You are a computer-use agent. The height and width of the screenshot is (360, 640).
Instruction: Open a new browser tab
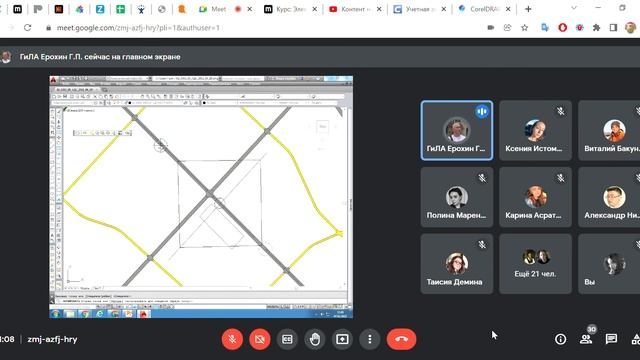[528, 9]
